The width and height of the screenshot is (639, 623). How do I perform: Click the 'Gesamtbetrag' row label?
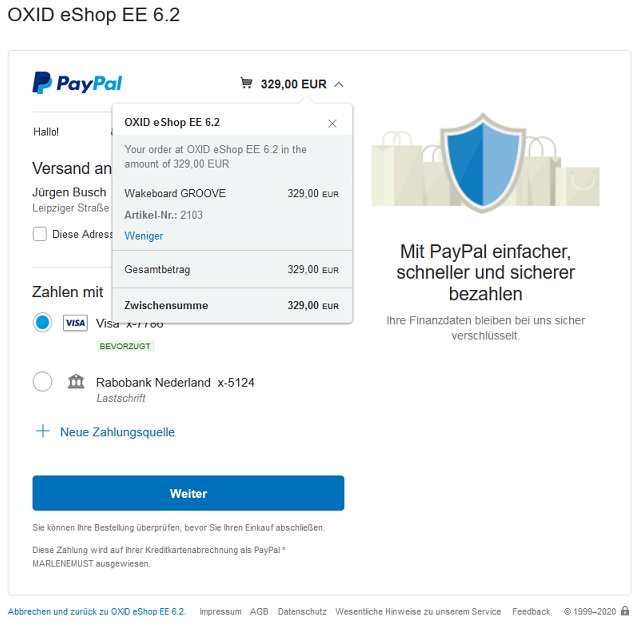click(157, 270)
